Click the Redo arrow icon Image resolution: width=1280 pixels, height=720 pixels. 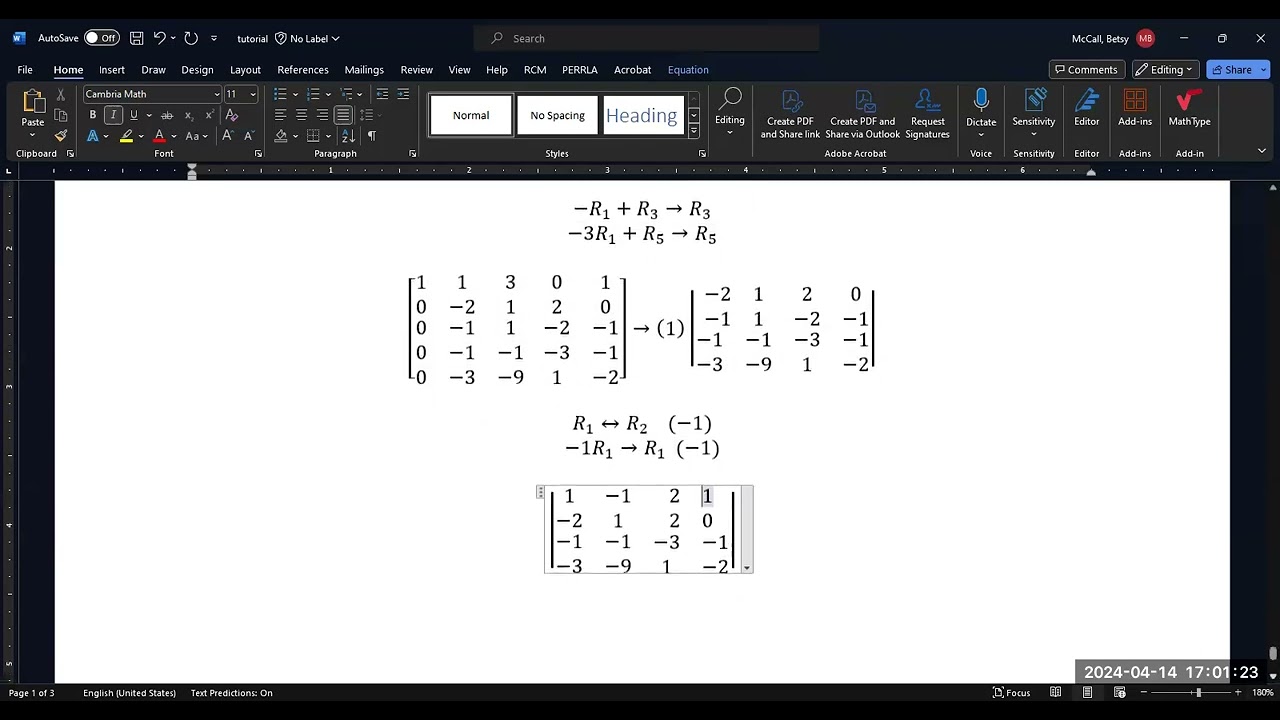[x=191, y=38]
